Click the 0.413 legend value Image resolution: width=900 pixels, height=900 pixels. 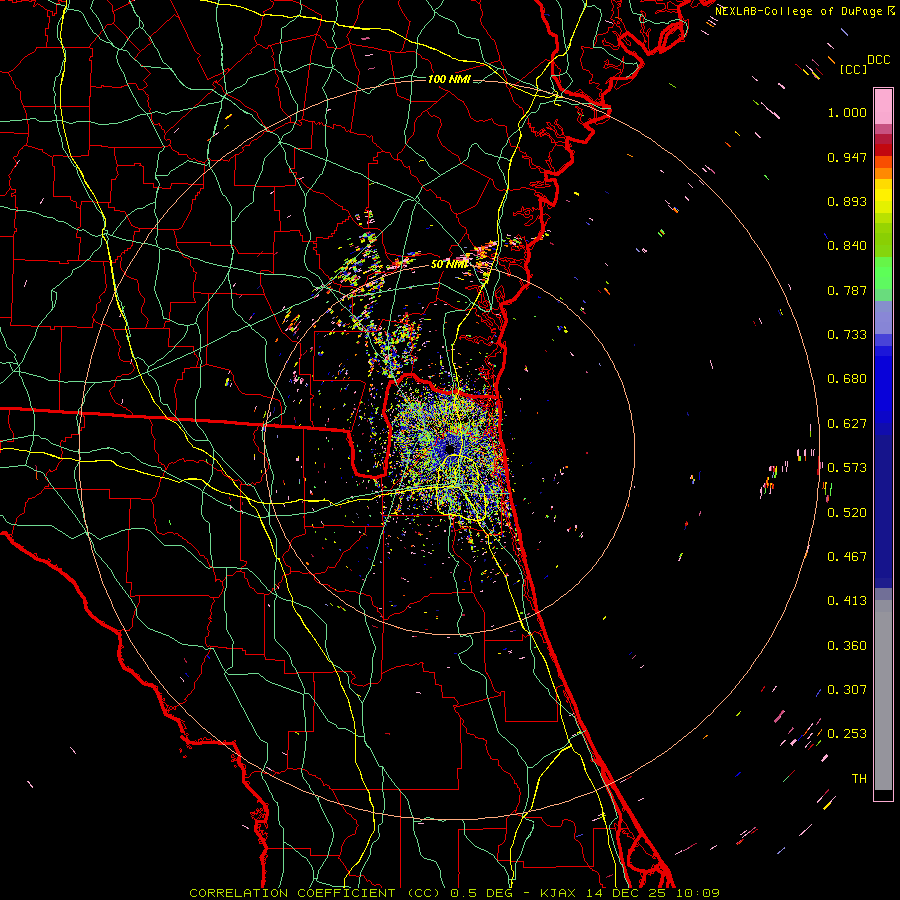pos(847,601)
